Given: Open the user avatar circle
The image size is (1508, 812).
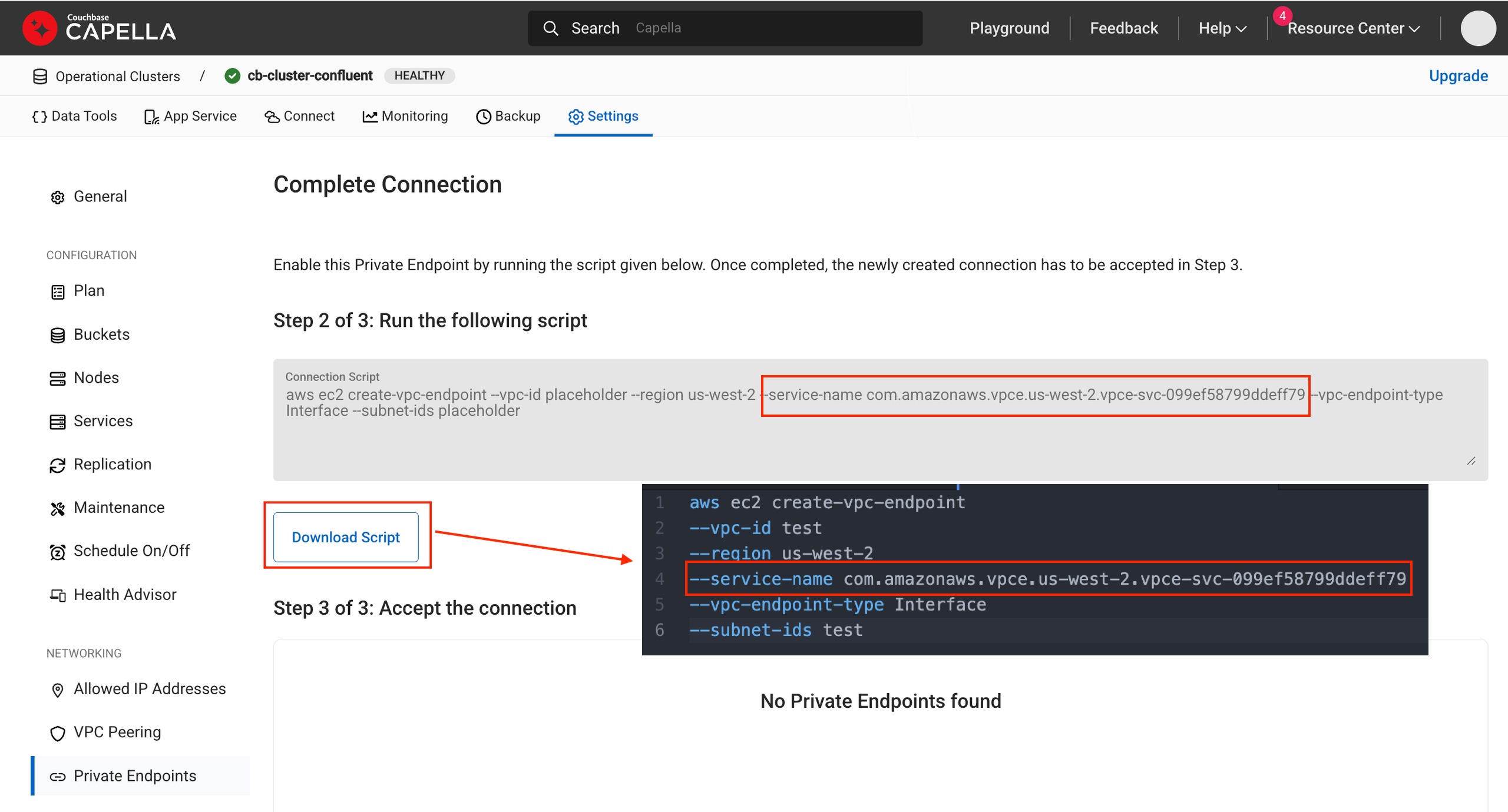Looking at the screenshot, I should [x=1477, y=28].
